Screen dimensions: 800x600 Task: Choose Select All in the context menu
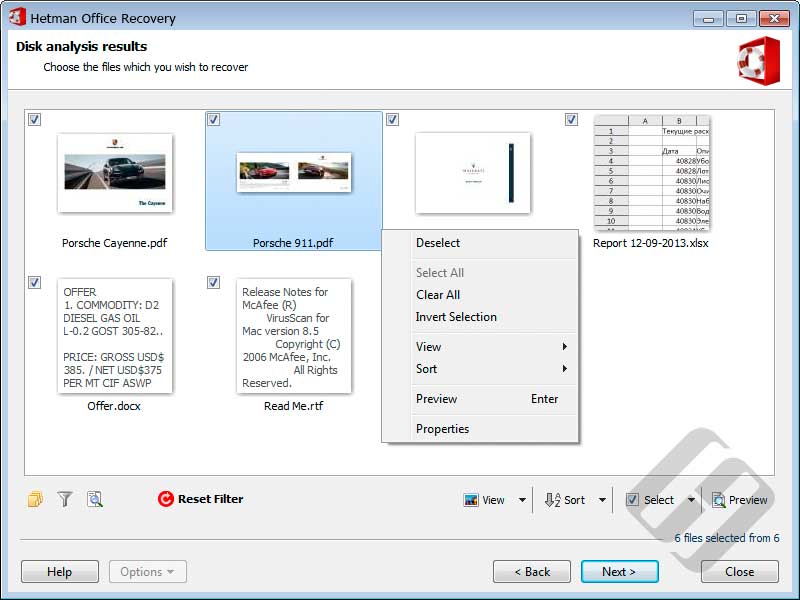(481, 272)
